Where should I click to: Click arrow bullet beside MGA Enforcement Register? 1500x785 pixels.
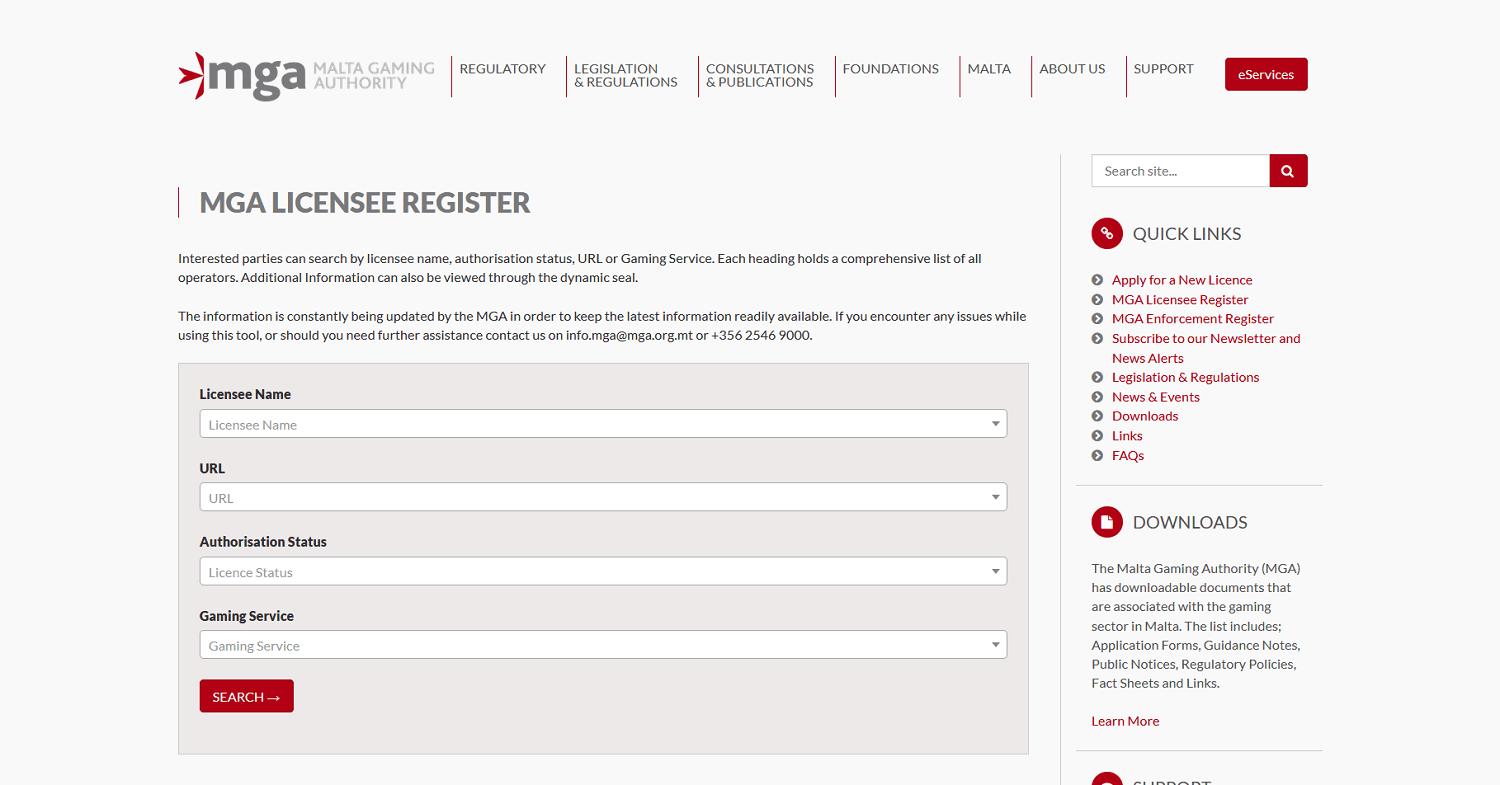1097,319
